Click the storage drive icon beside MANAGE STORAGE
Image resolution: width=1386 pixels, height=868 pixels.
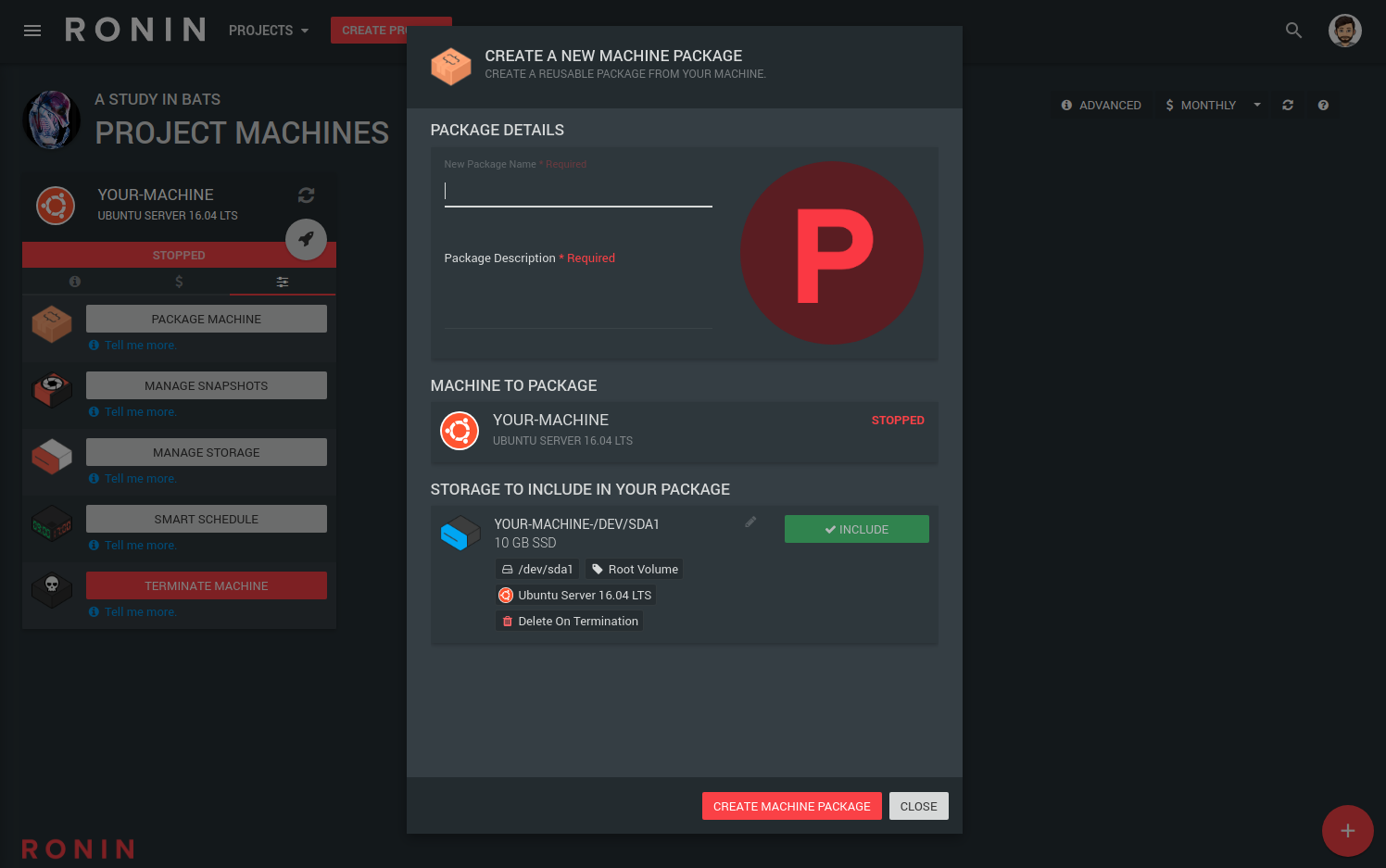(52, 457)
